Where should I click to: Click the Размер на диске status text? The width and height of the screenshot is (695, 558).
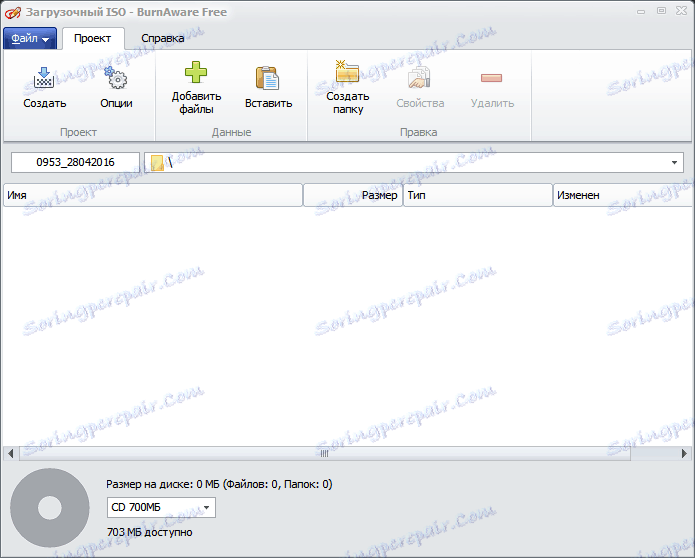point(219,484)
